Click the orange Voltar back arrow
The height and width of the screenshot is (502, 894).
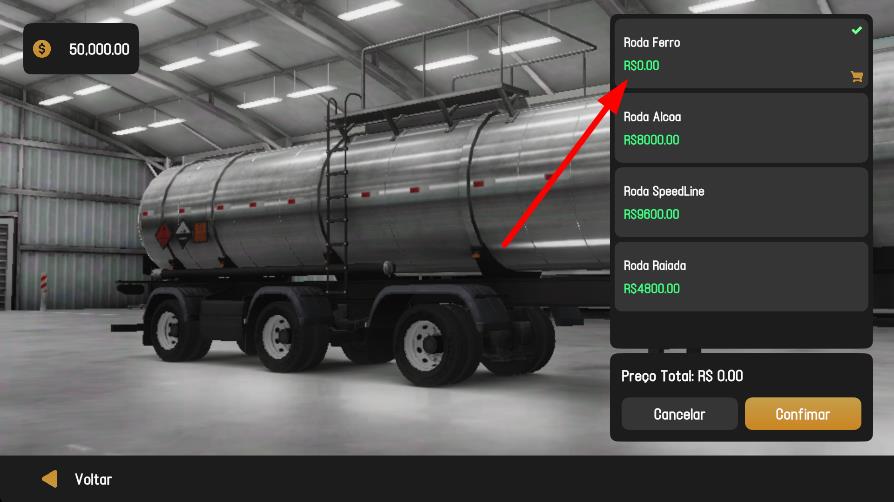(x=50, y=479)
